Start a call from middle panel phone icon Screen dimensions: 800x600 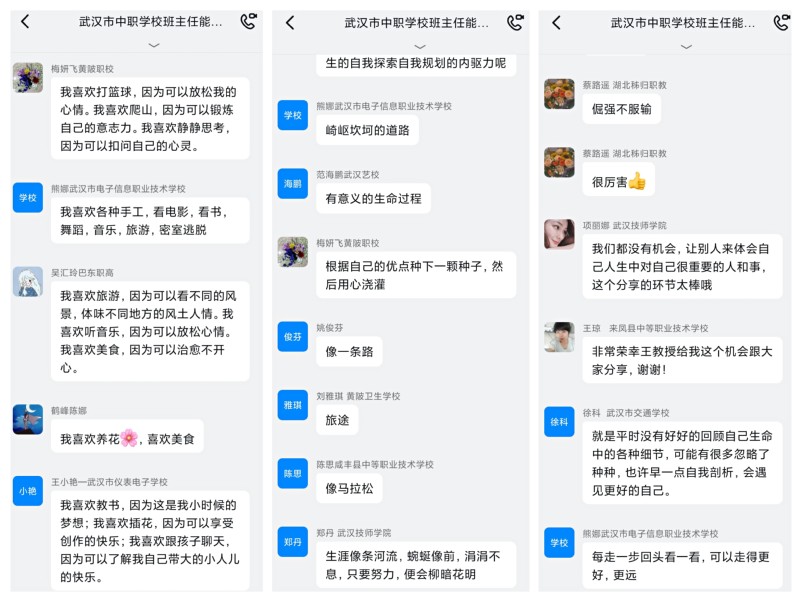click(x=515, y=22)
